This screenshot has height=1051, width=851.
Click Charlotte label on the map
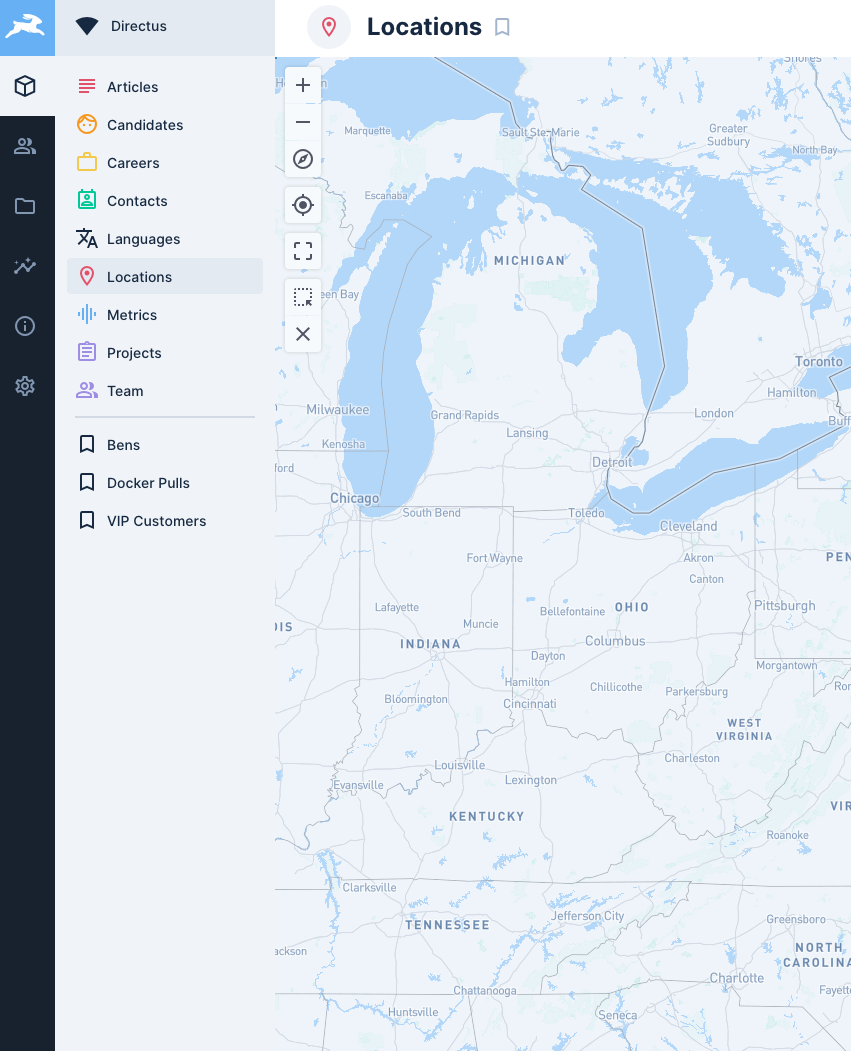[x=737, y=978]
